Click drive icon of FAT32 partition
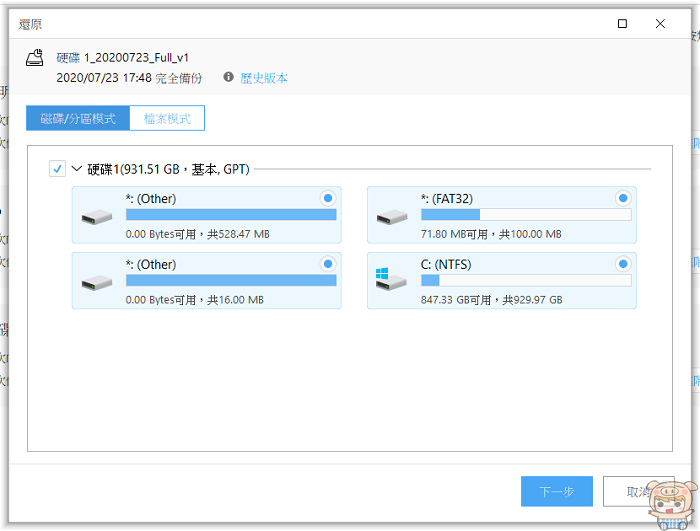The height and width of the screenshot is (531, 700). tap(392, 216)
